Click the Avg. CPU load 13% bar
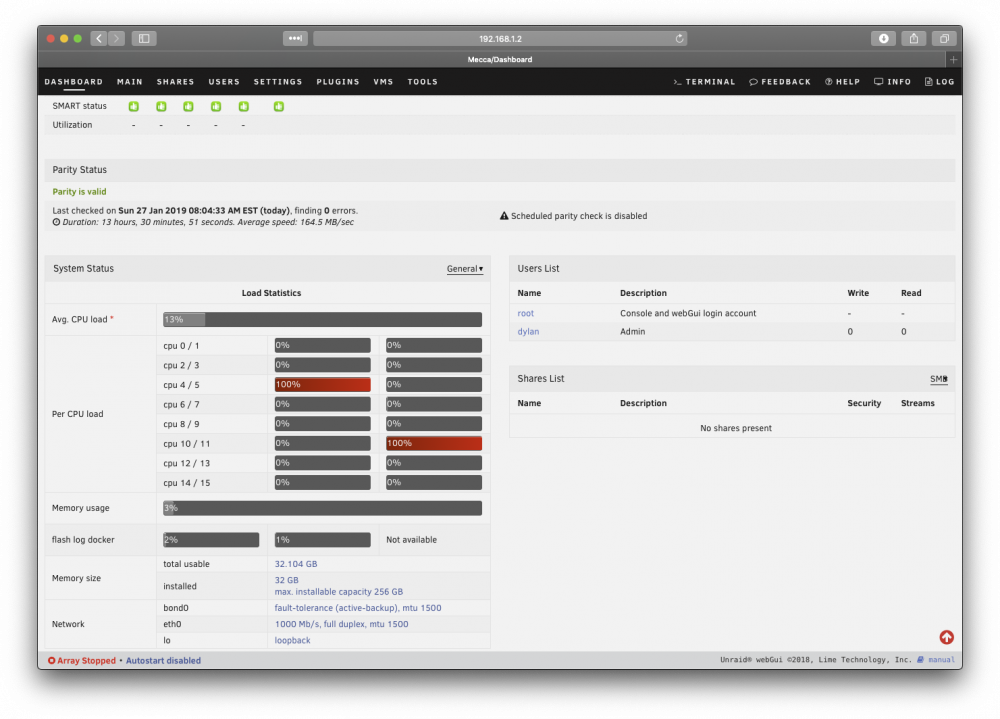 322,319
